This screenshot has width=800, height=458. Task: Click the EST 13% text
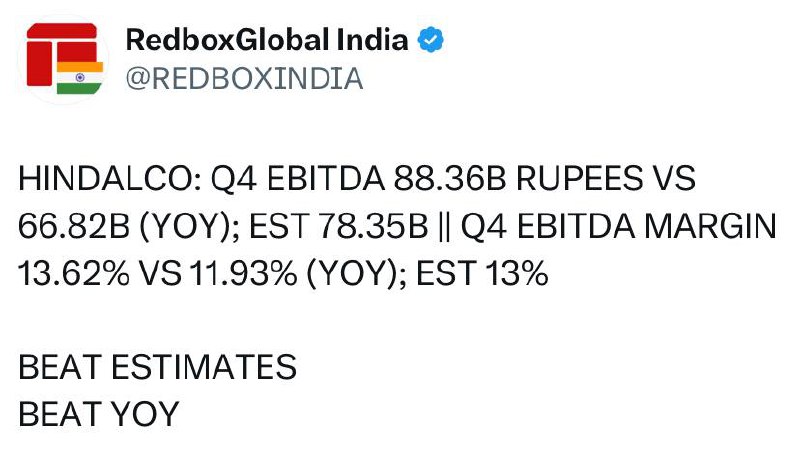pyautogui.click(x=482, y=273)
